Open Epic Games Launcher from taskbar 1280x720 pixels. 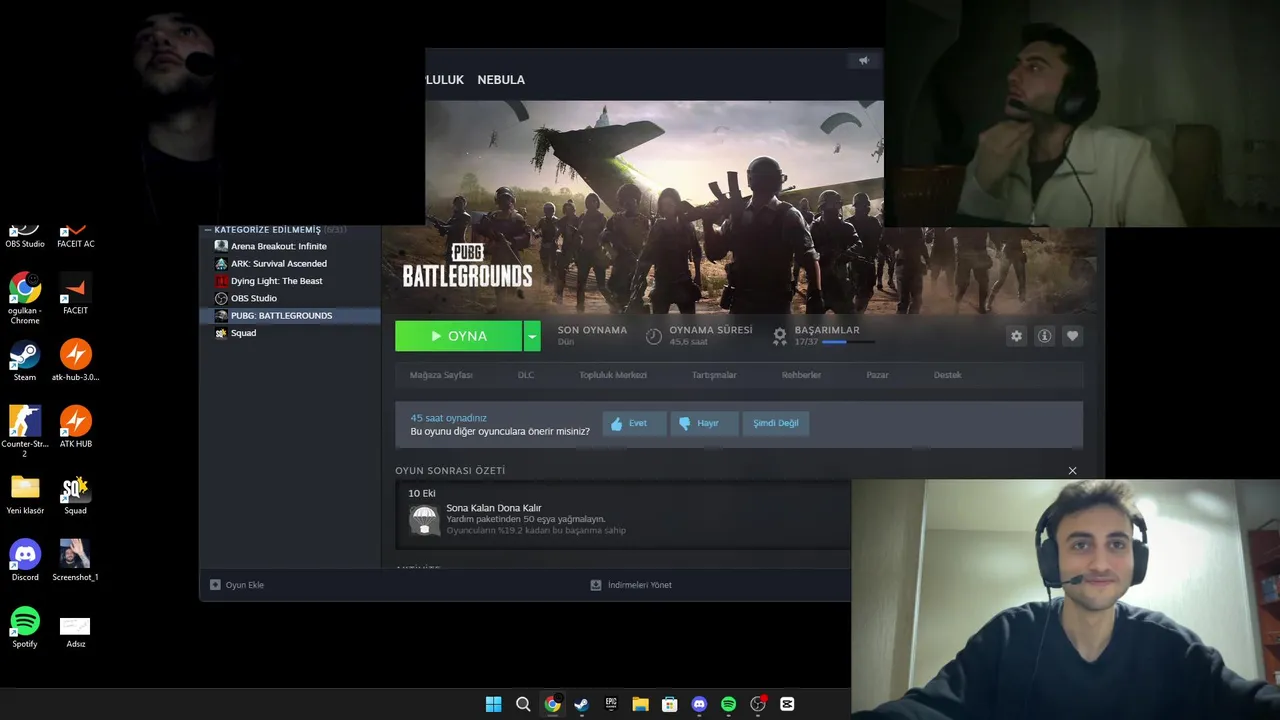(611, 704)
